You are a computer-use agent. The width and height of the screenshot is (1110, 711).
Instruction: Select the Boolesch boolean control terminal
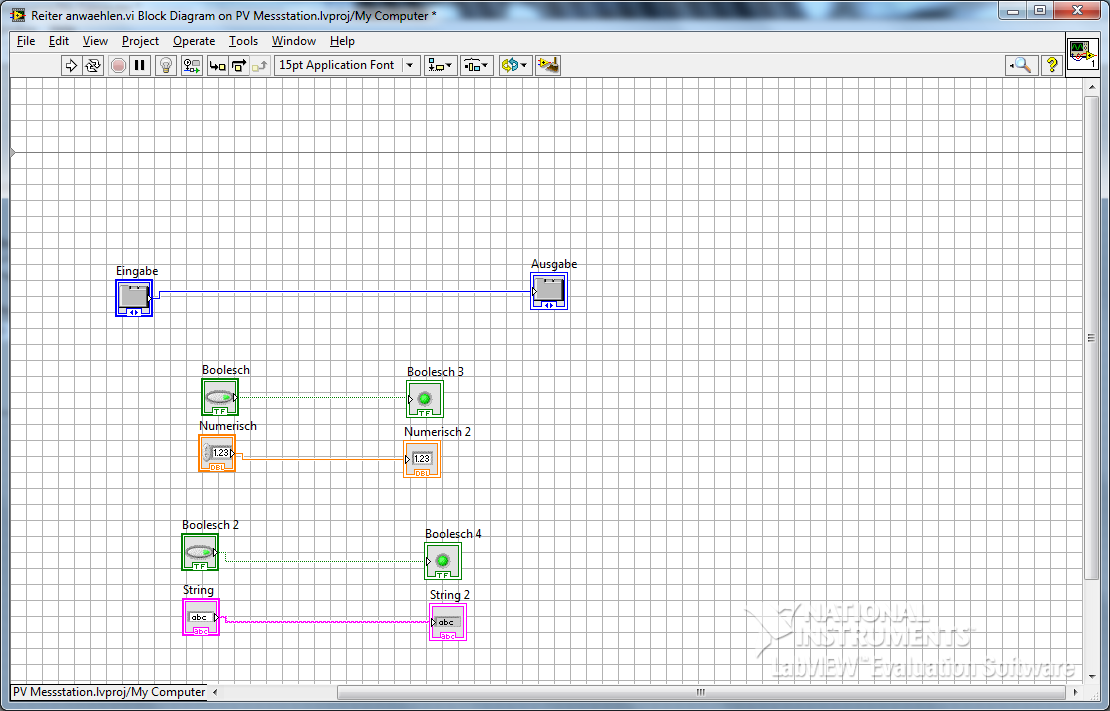(220, 397)
